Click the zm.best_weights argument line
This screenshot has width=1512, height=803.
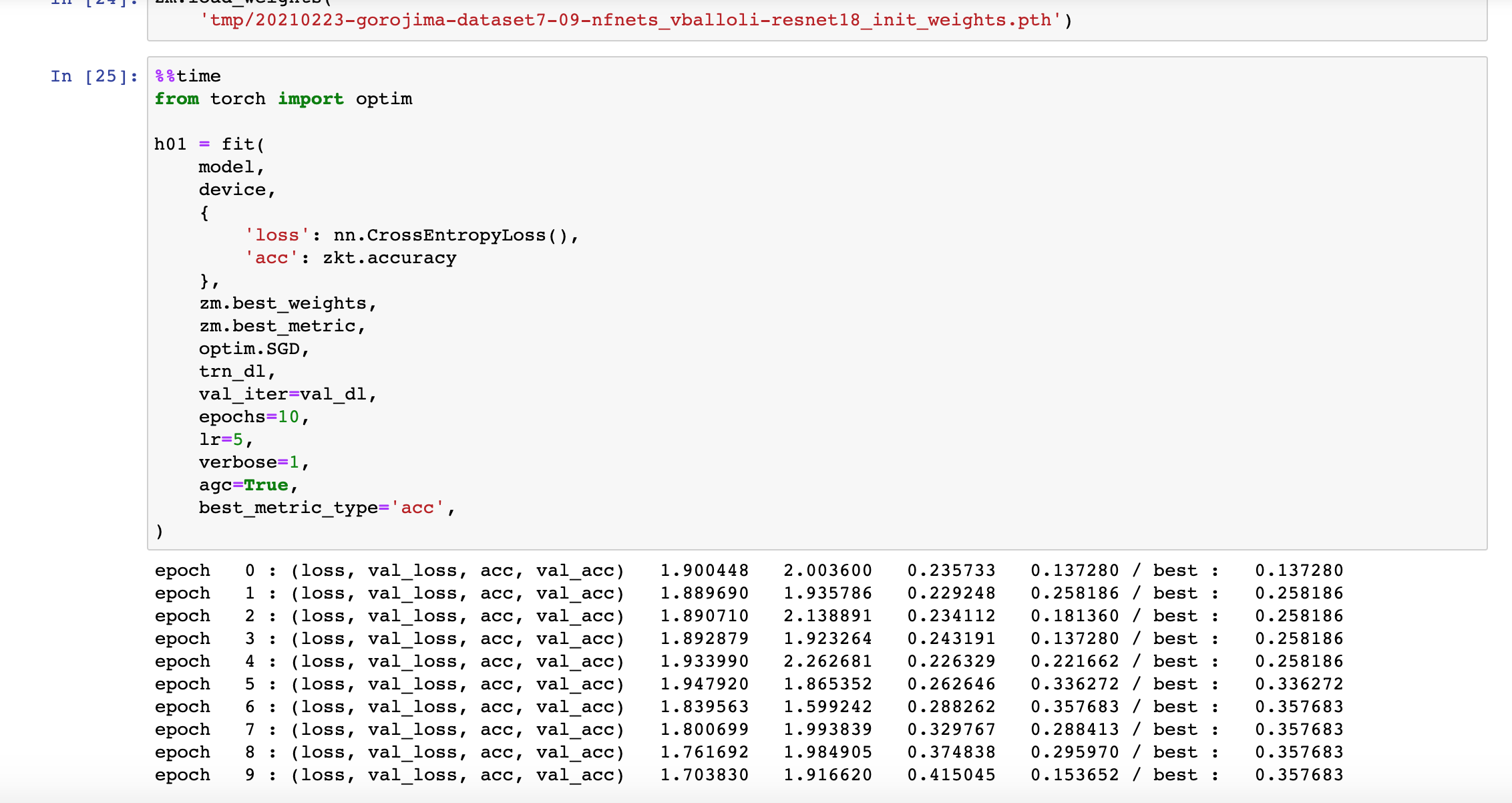(288, 303)
